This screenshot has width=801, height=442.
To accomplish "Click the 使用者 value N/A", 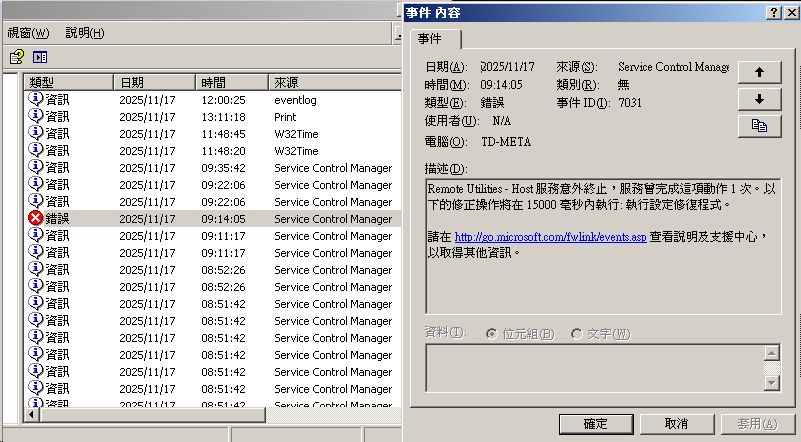I will (x=502, y=121).
